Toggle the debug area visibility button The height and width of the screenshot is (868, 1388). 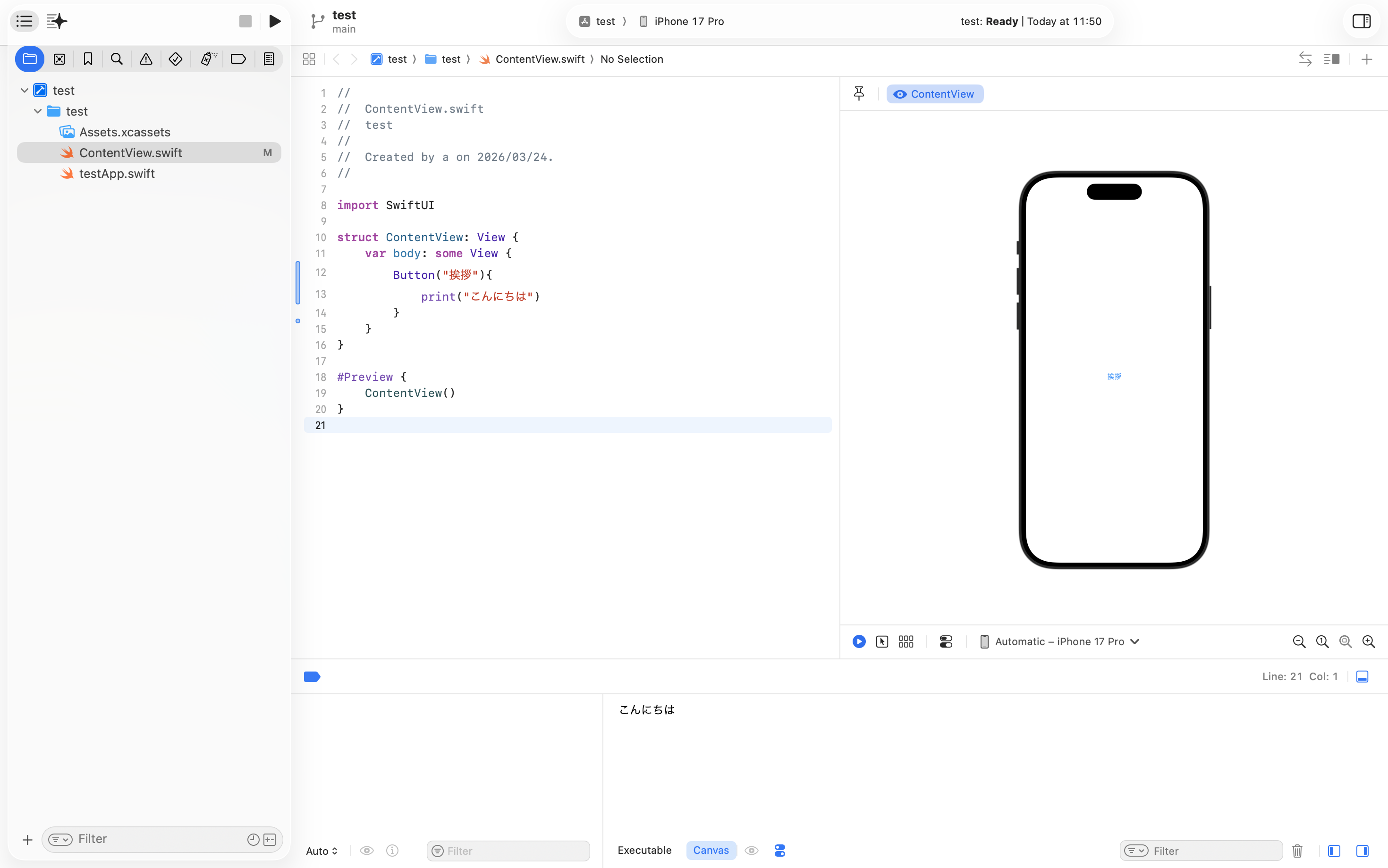[1362, 676]
